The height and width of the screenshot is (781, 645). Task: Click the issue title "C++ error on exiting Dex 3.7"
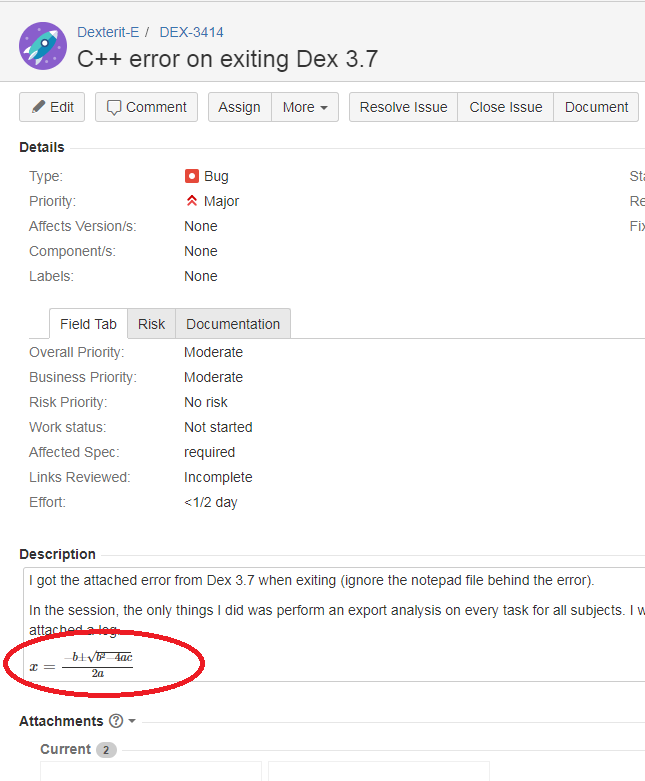tap(227, 59)
